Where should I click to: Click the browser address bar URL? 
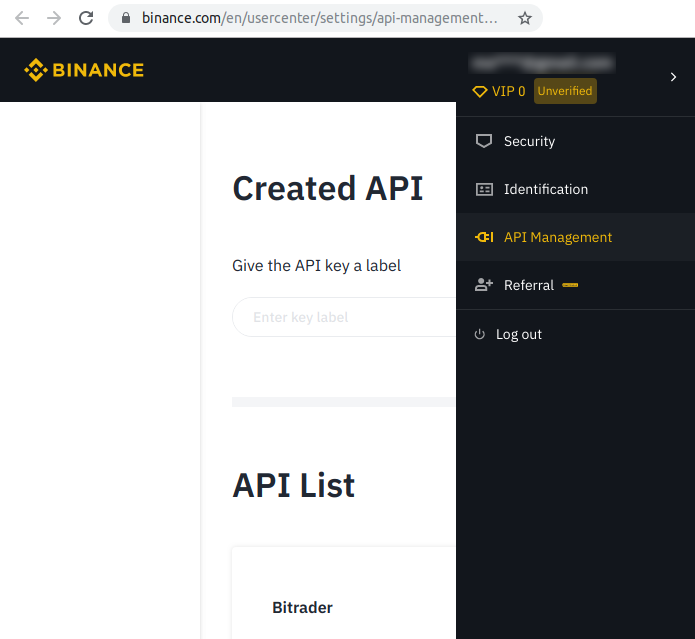tap(319, 18)
